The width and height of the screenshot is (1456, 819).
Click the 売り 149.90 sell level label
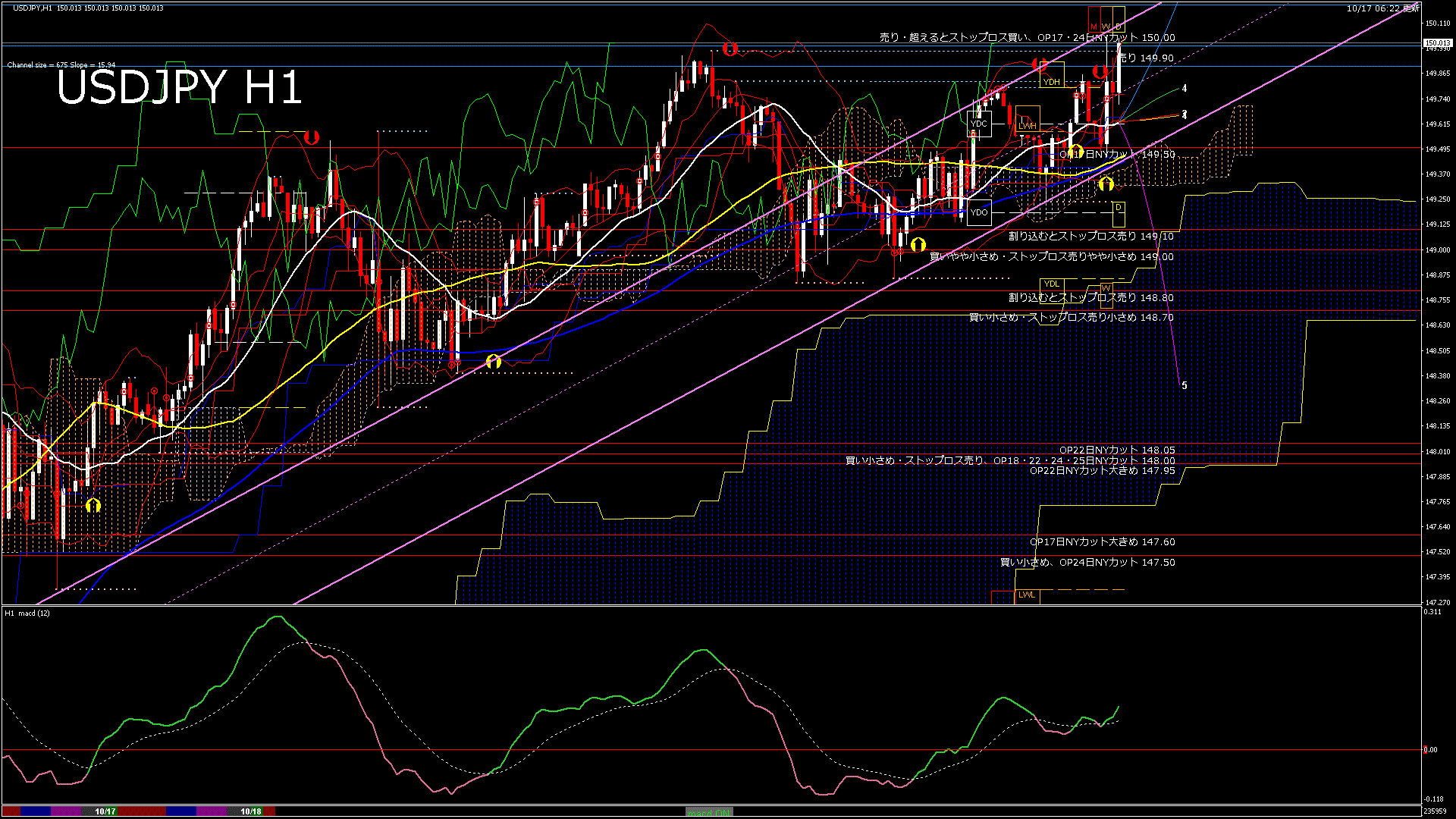[x=1146, y=58]
